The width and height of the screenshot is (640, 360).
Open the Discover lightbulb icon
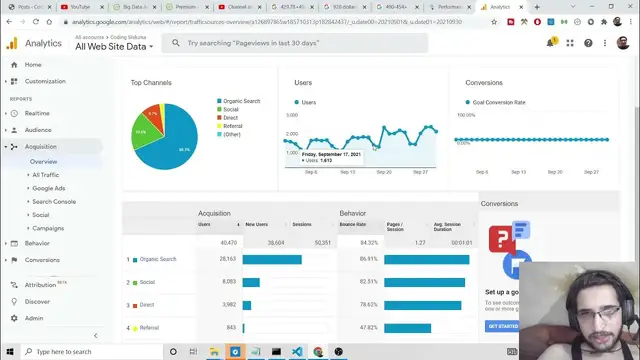click(14, 302)
